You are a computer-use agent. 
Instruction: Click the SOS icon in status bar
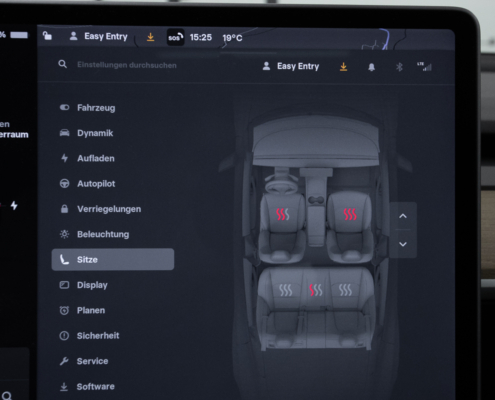point(175,37)
